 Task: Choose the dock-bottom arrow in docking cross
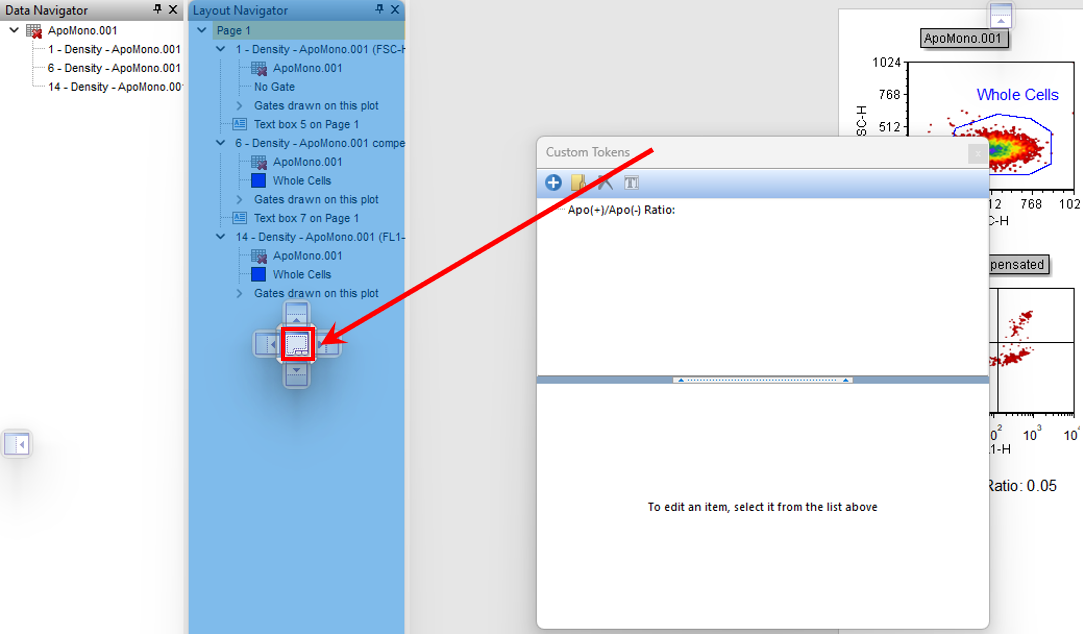297,374
